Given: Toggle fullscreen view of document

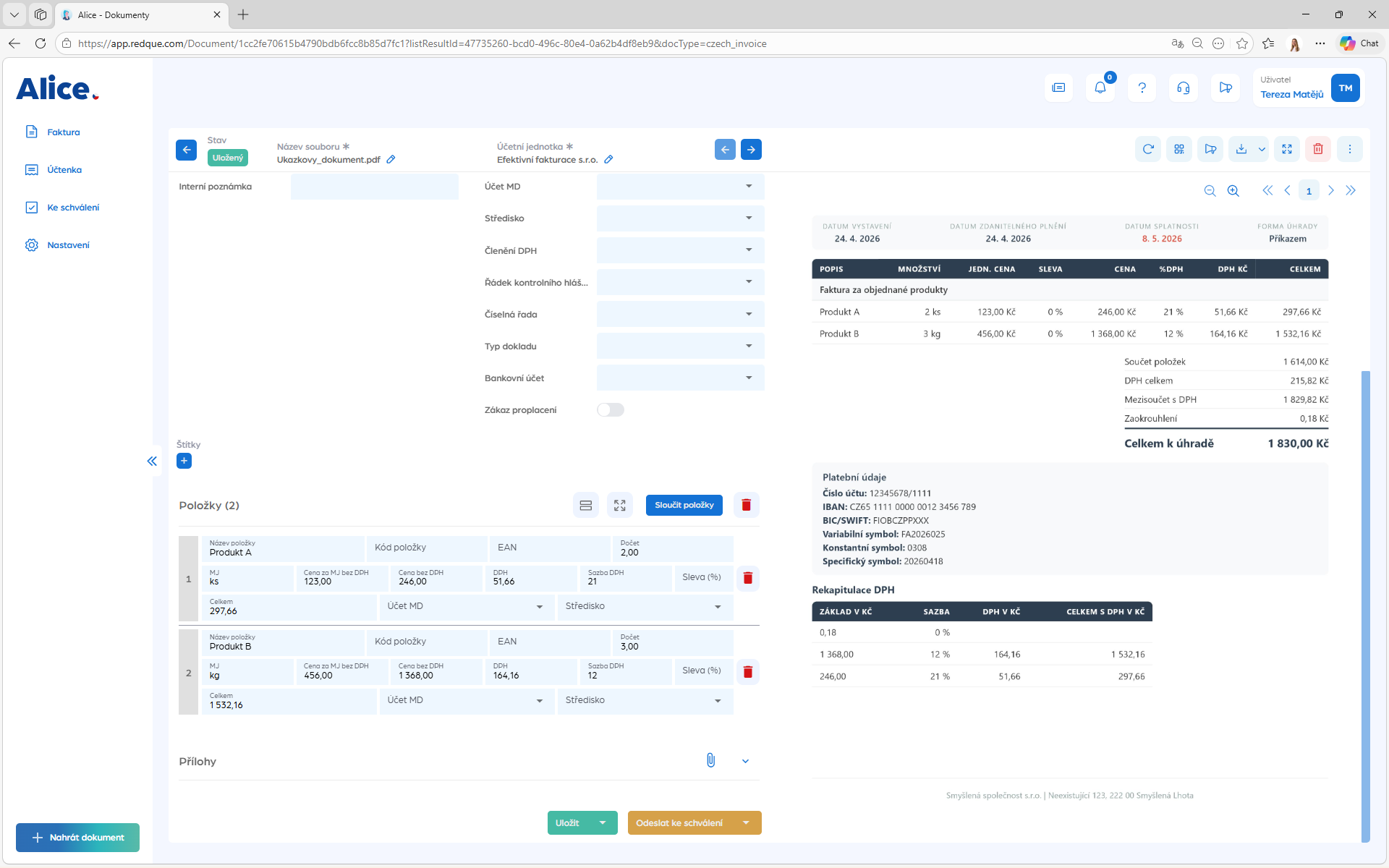Looking at the screenshot, I should pos(1287,149).
